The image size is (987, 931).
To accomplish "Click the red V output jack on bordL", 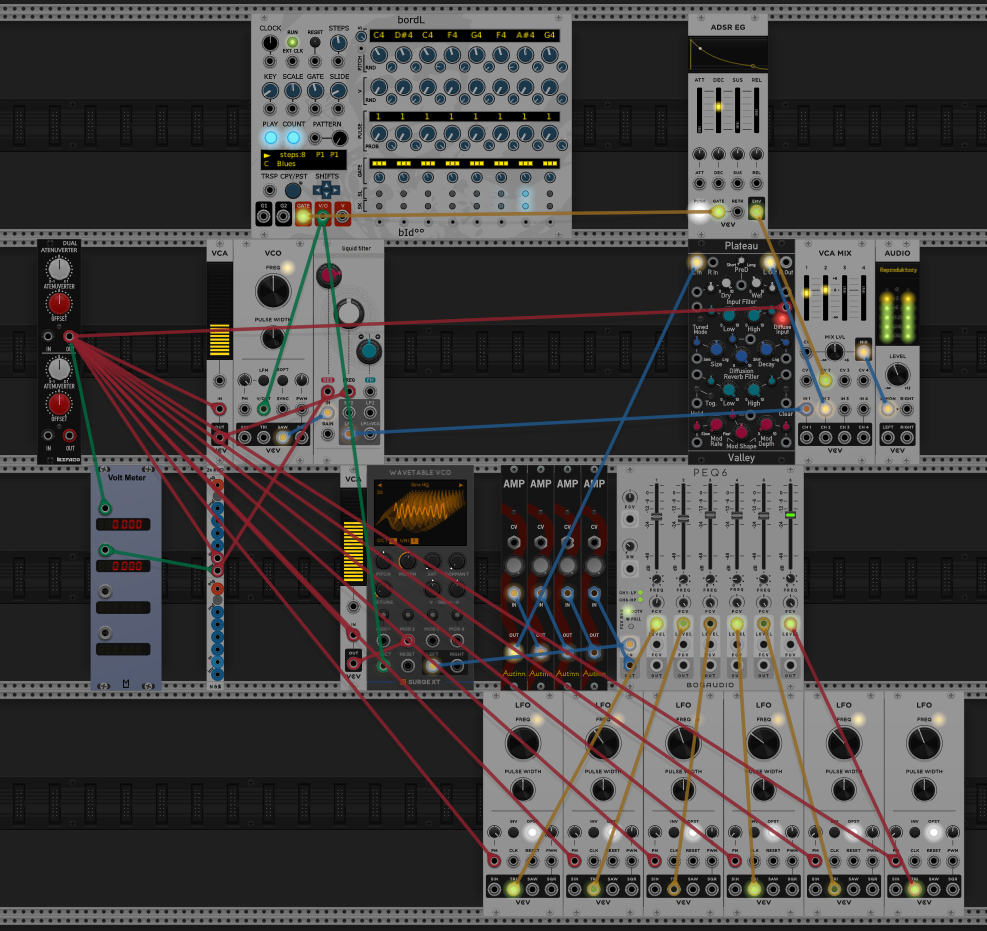I will pyautogui.click(x=342, y=217).
